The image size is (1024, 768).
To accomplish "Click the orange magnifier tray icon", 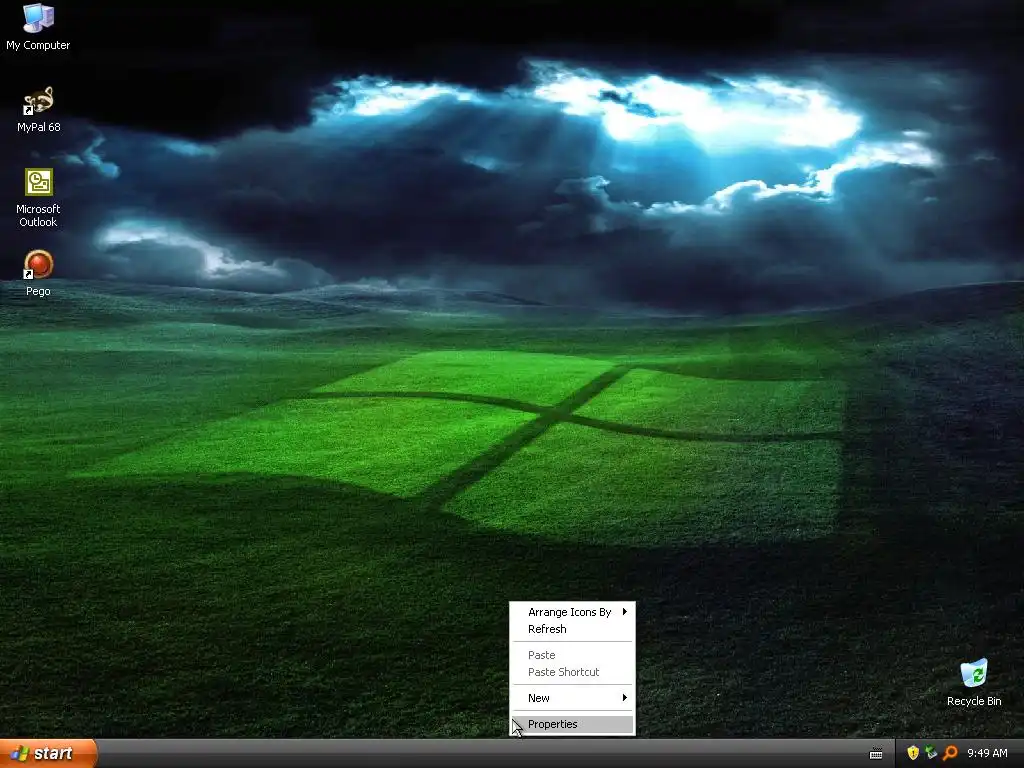I will click(x=950, y=753).
